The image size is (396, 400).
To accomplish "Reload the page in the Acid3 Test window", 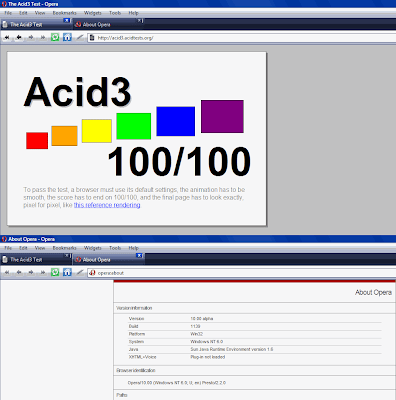I will (x=55, y=37).
